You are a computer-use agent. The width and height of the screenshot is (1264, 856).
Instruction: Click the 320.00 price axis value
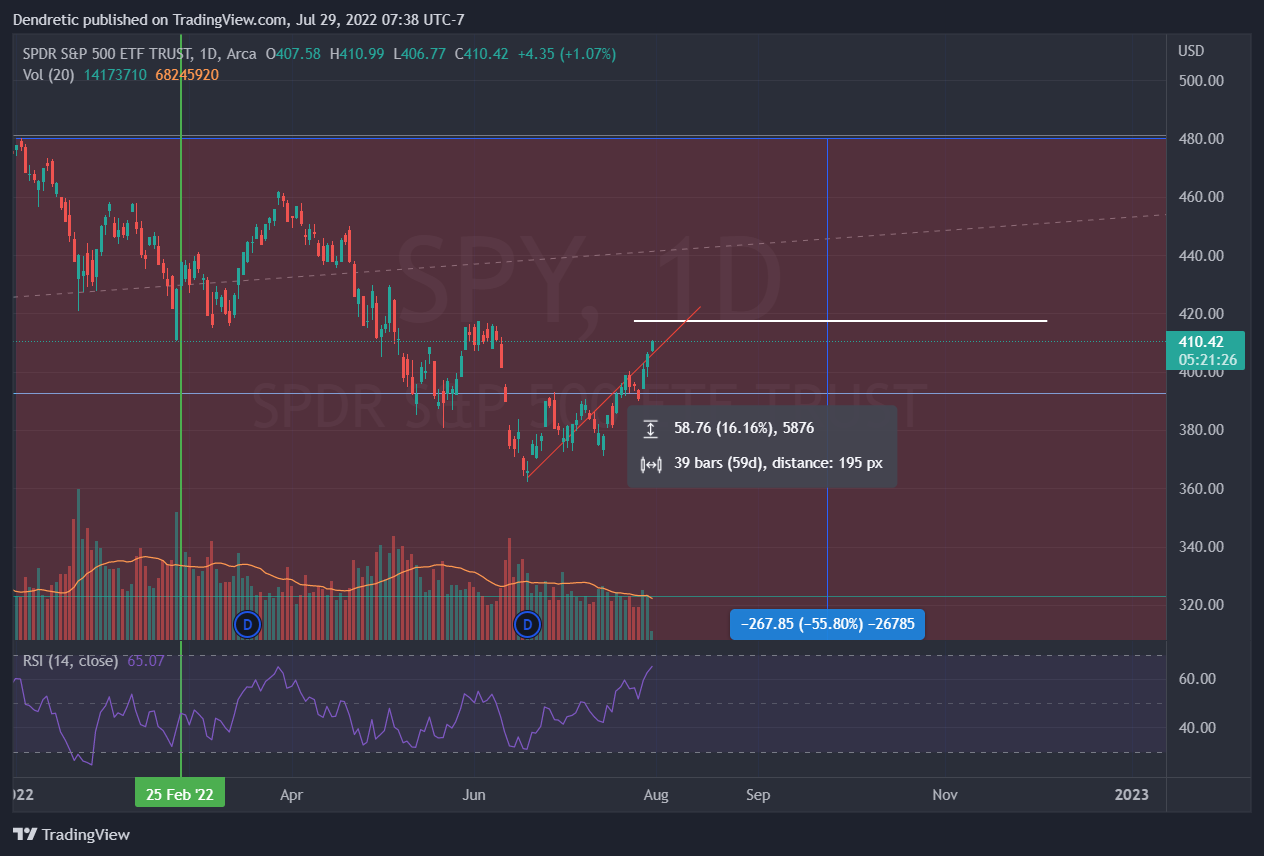coord(1201,605)
